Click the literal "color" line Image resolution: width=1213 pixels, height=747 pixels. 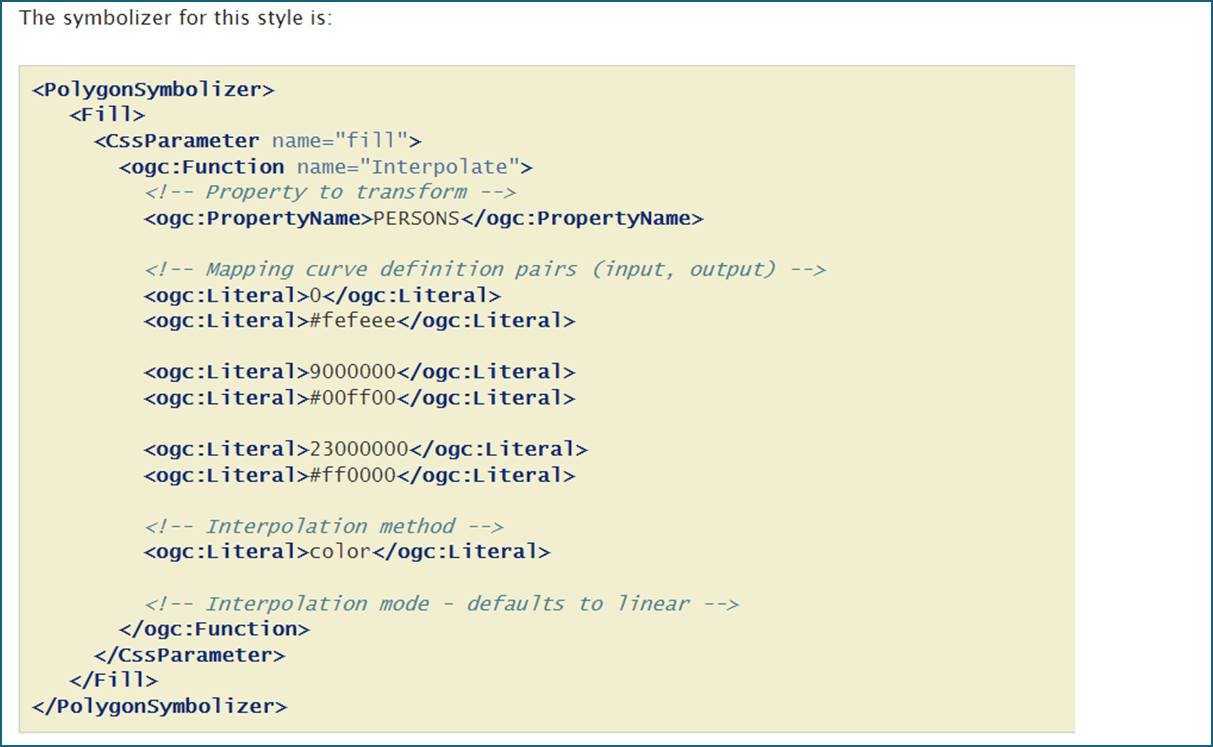347,552
